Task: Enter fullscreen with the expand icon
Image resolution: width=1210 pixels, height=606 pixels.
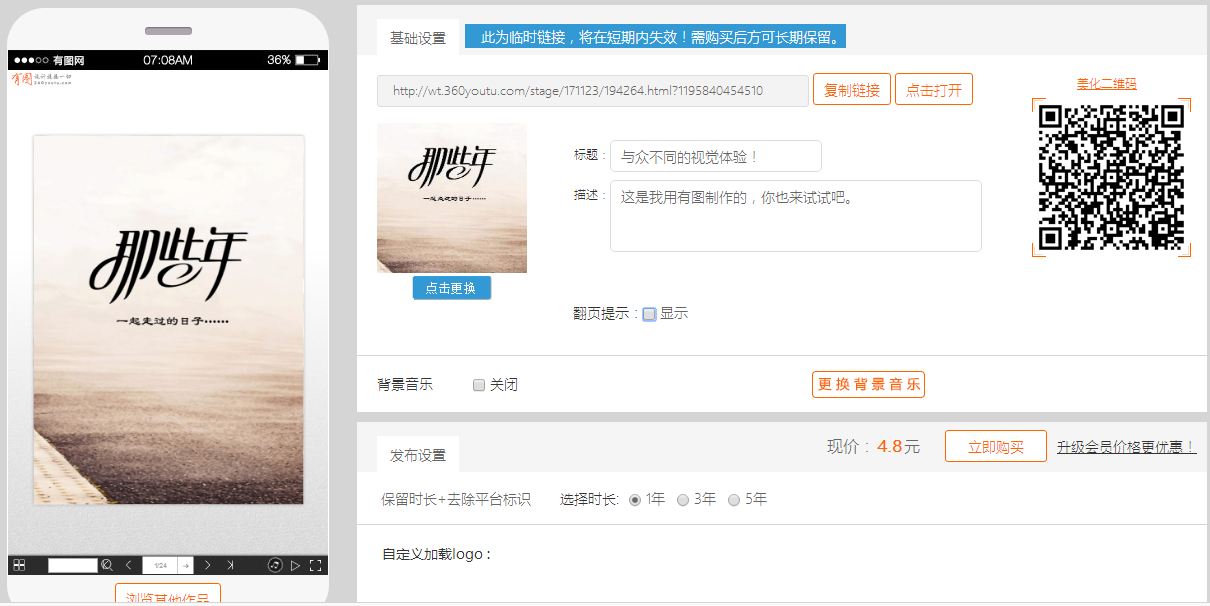Action: click(316, 566)
